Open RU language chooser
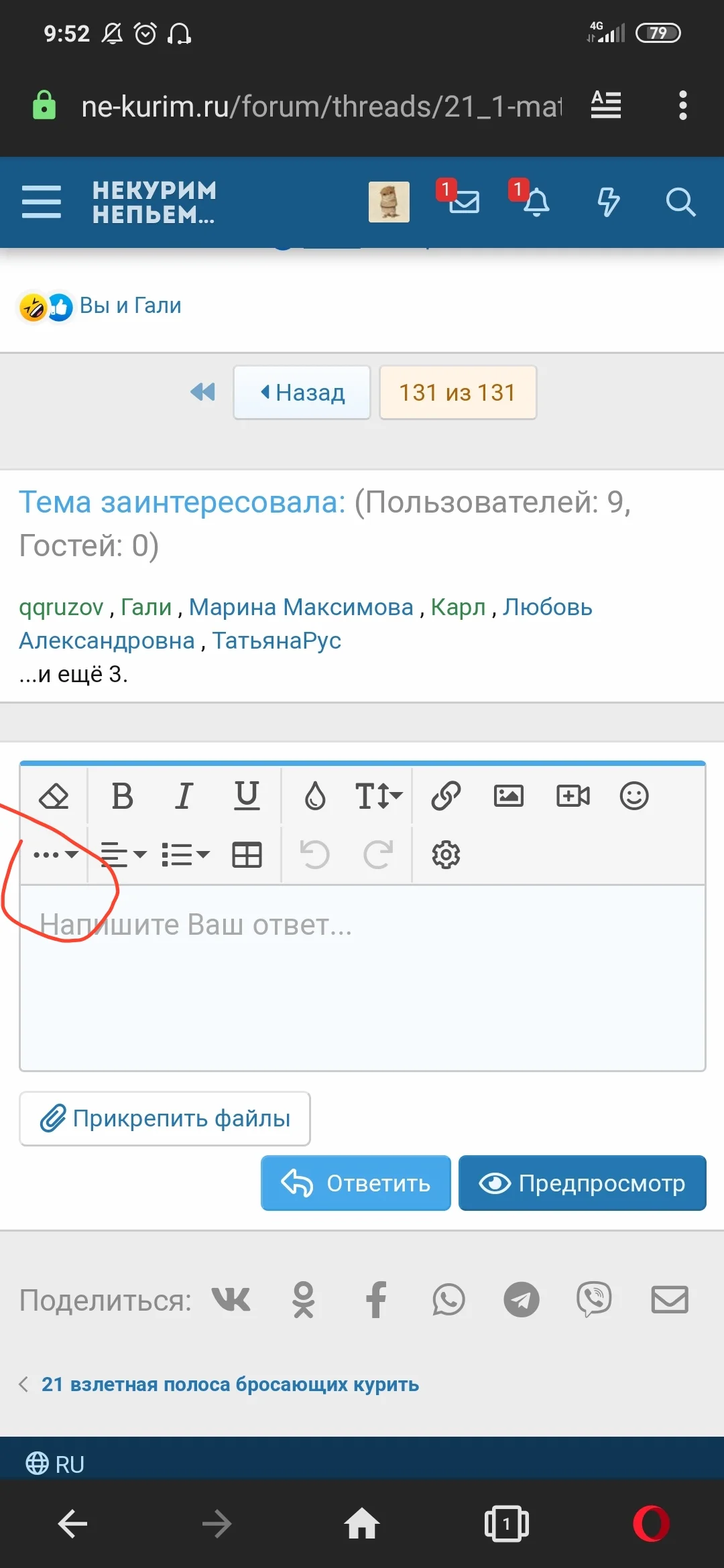This screenshot has width=724, height=1568. (55, 1464)
